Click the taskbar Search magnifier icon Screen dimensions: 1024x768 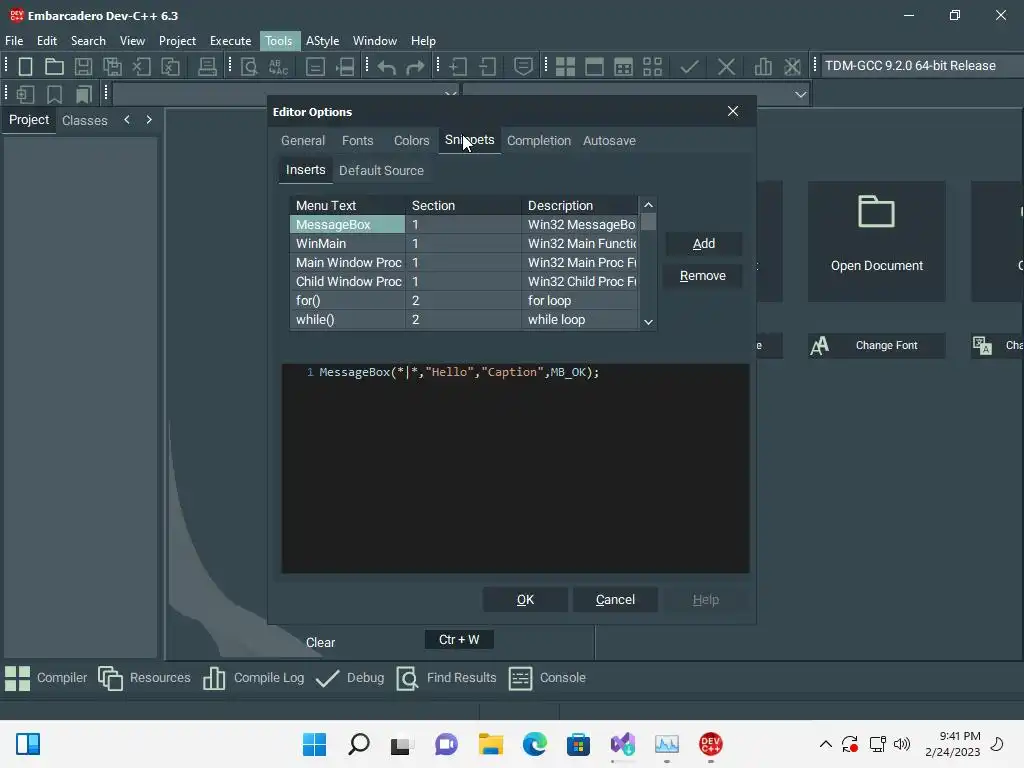coord(359,744)
